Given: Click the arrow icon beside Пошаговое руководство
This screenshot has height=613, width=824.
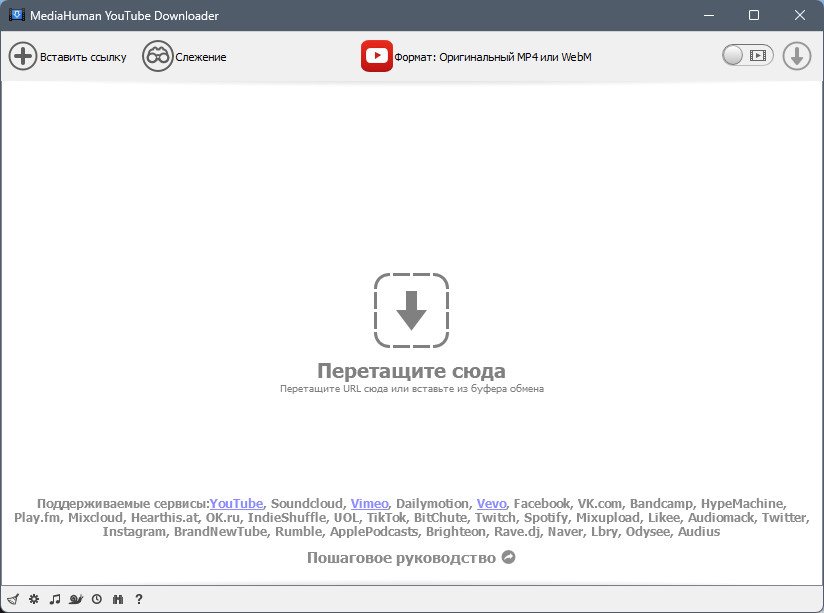Looking at the screenshot, I should pos(509,557).
